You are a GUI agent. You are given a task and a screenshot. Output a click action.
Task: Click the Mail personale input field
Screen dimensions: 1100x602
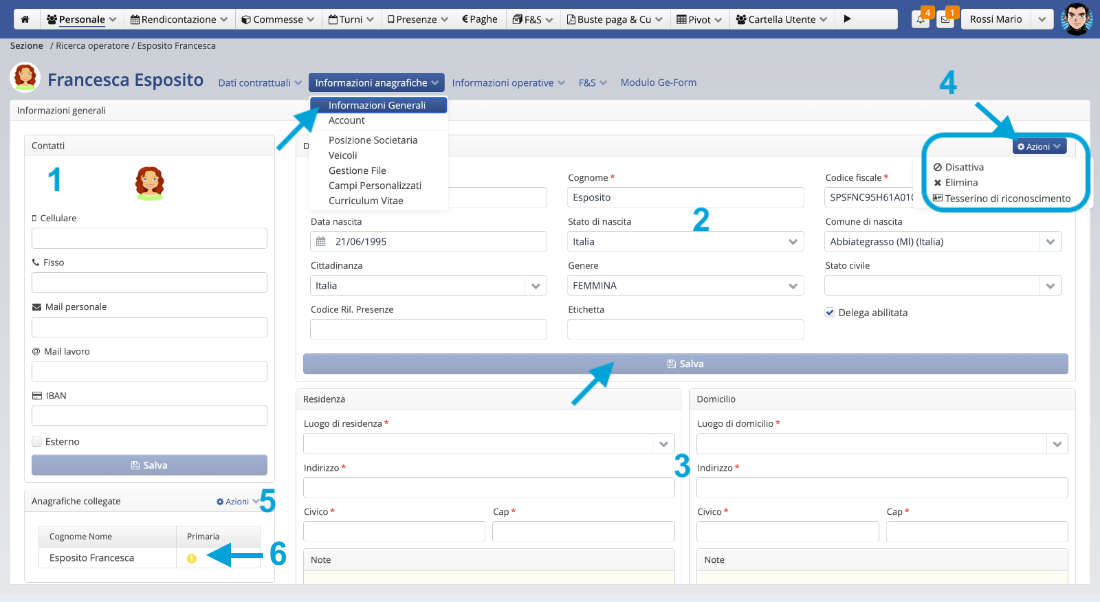tap(150, 327)
